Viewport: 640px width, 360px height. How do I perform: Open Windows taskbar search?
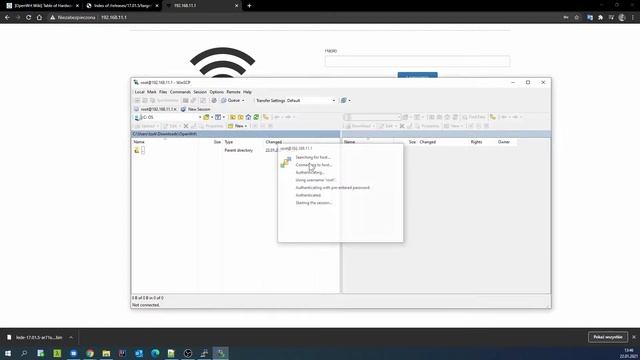pyautogui.click(x=24, y=353)
